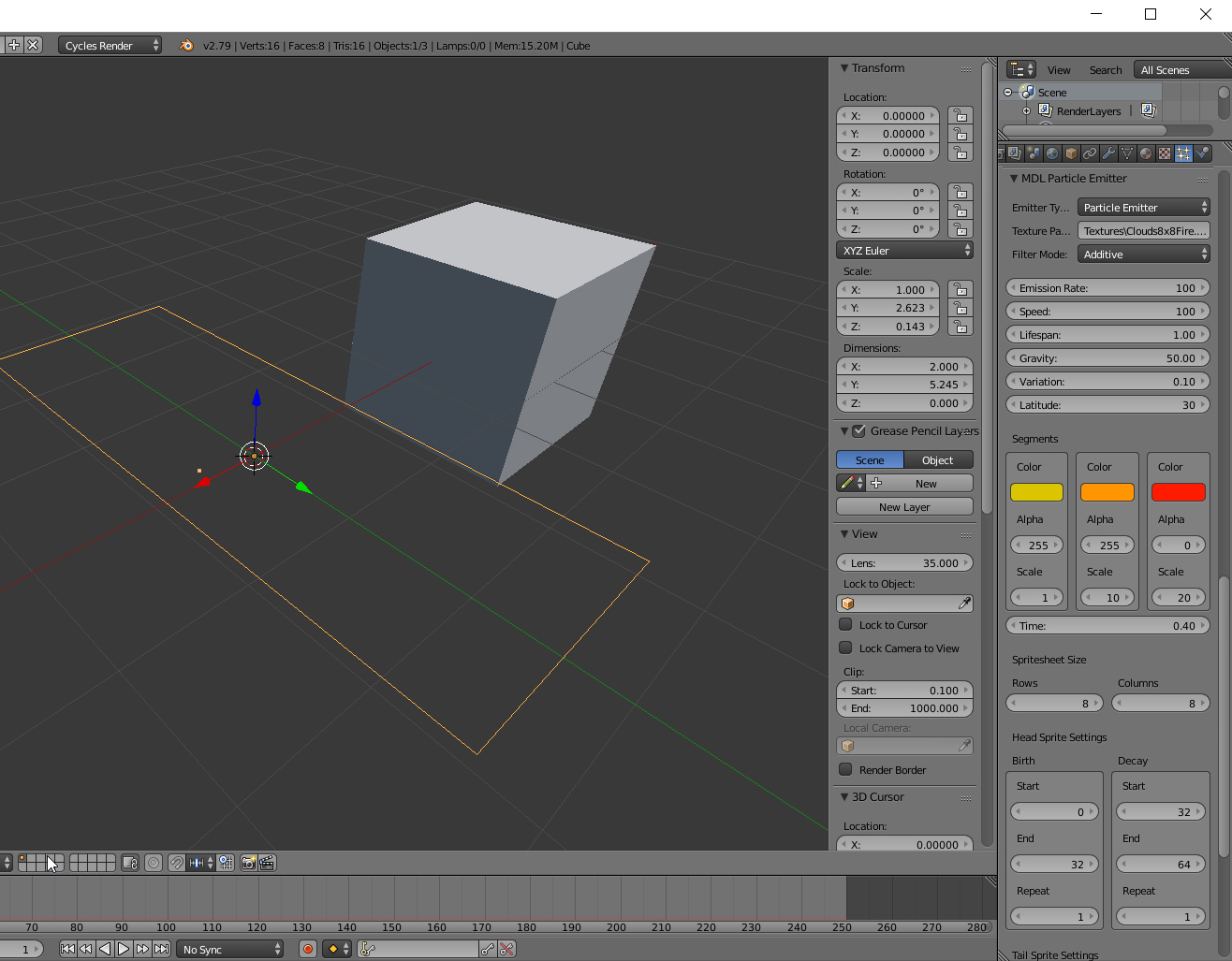This screenshot has width=1232, height=961.
Task: Open the Texture properties checkerboard tab
Action: (1165, 153)
